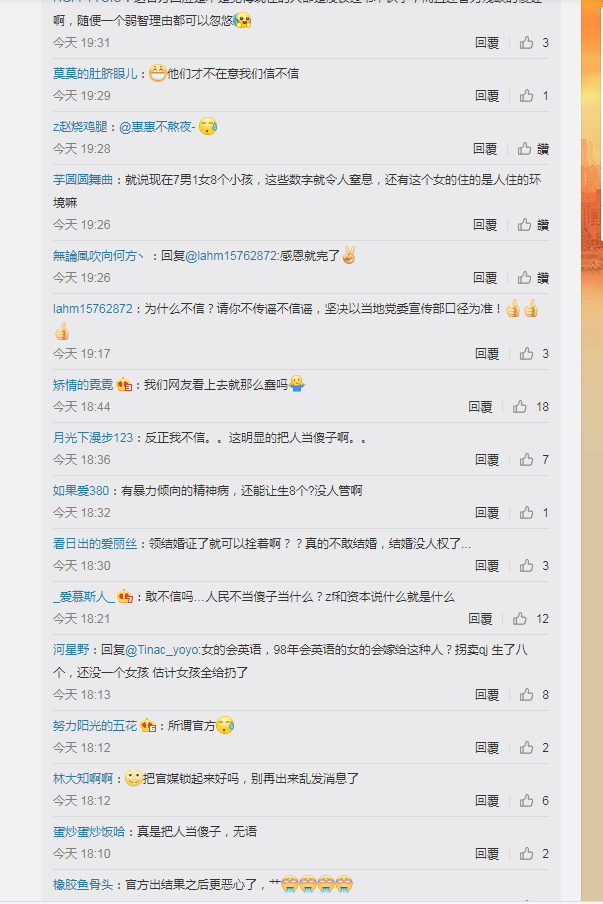
Task: Thumbs-up 莫莫的肚脐眼儿's comment
Action: click(534, 96)
